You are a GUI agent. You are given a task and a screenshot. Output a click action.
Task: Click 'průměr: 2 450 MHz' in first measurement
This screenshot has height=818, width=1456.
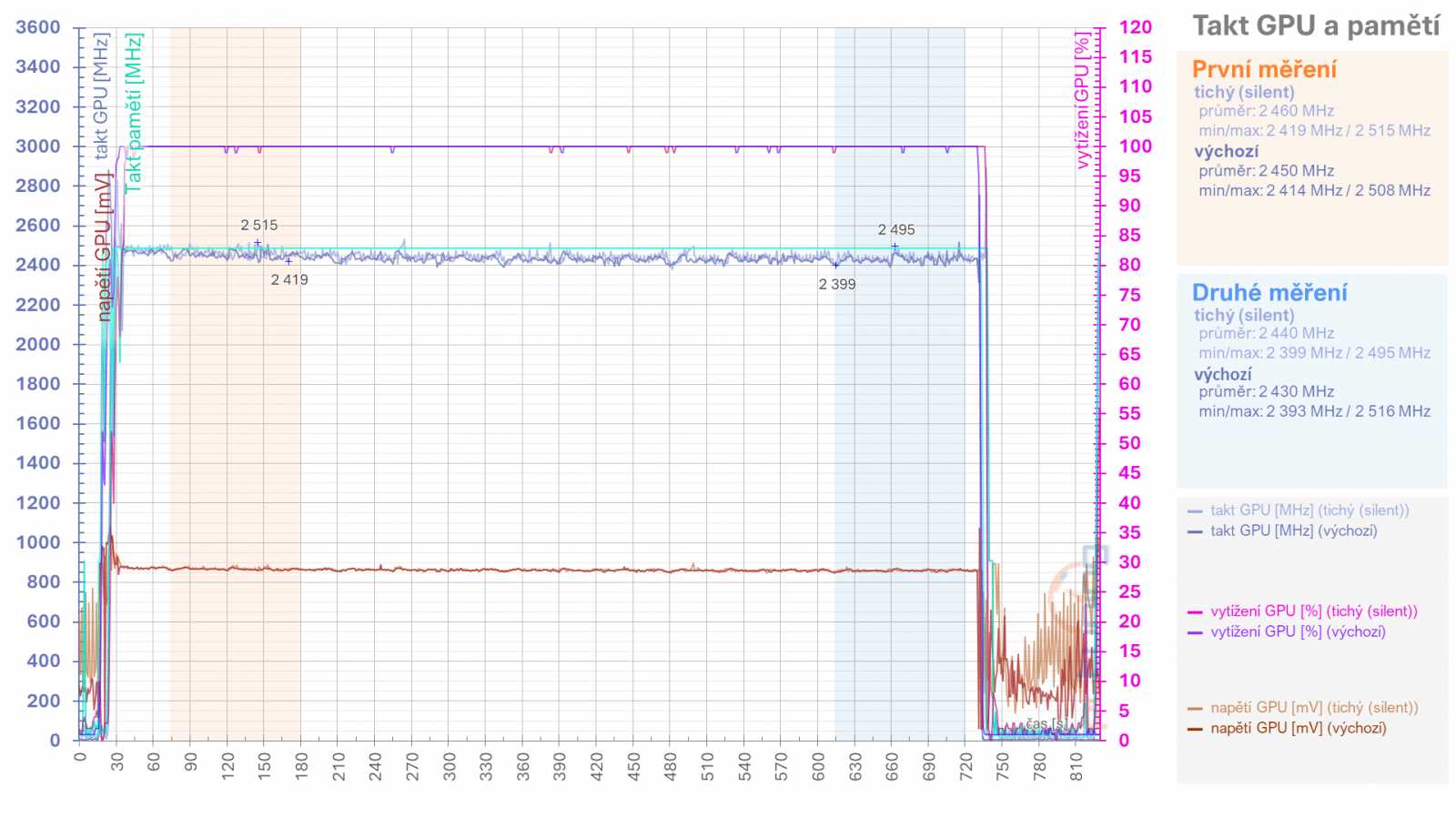click(1266, 171)
